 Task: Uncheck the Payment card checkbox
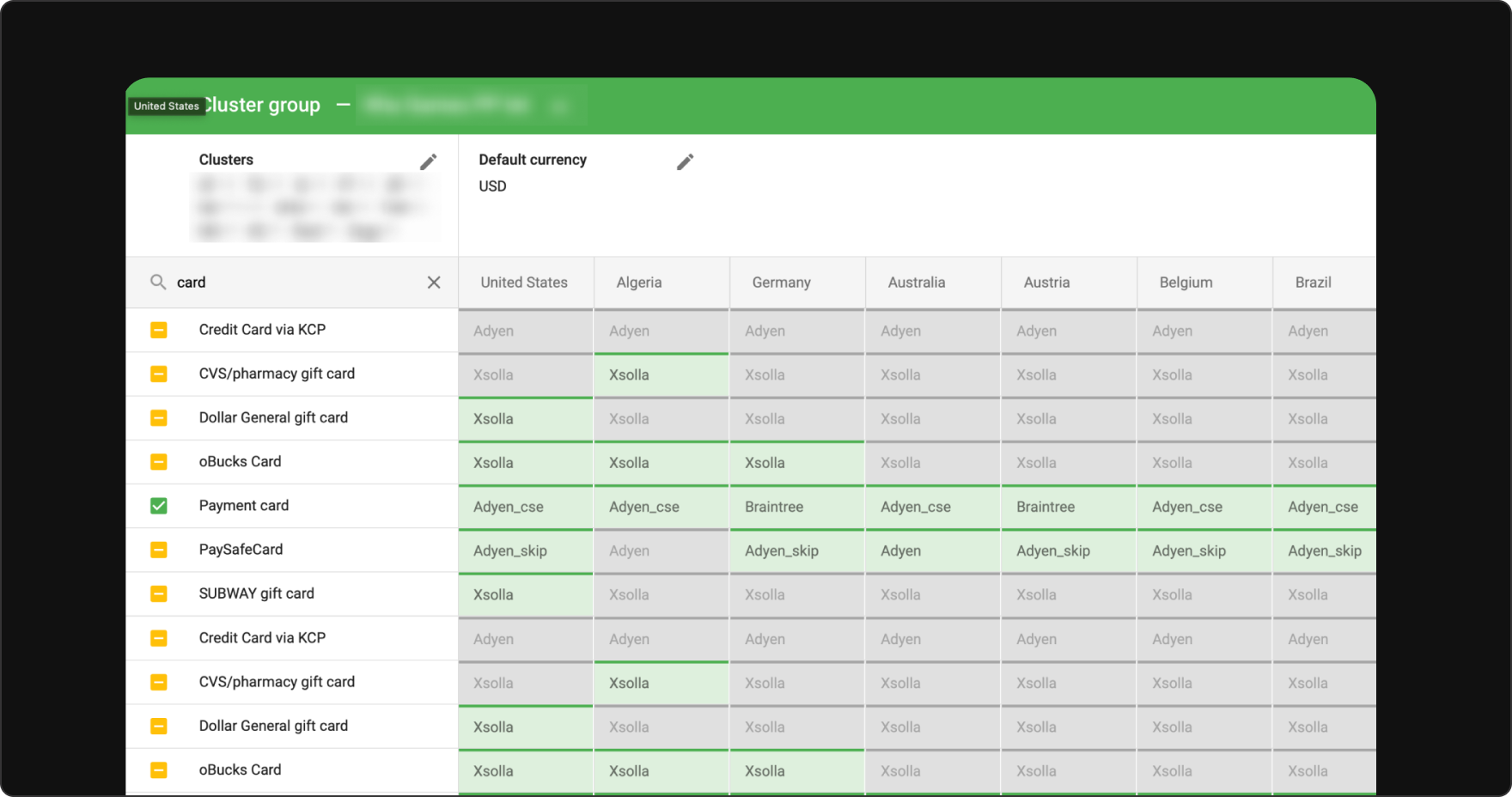click(158, 506)
